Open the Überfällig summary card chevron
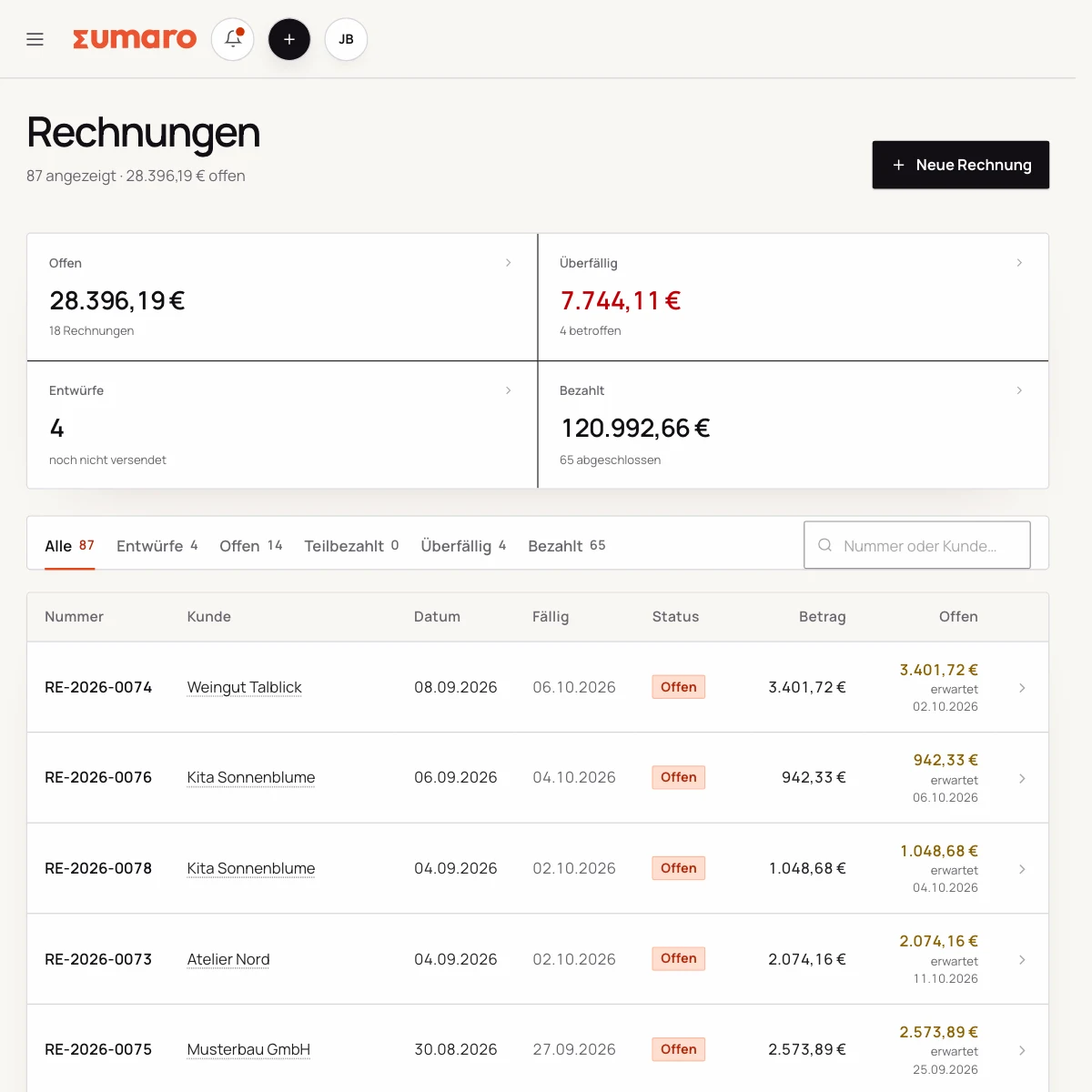The width and height of the screenshot is (1092, 1092). (1019, 263)
